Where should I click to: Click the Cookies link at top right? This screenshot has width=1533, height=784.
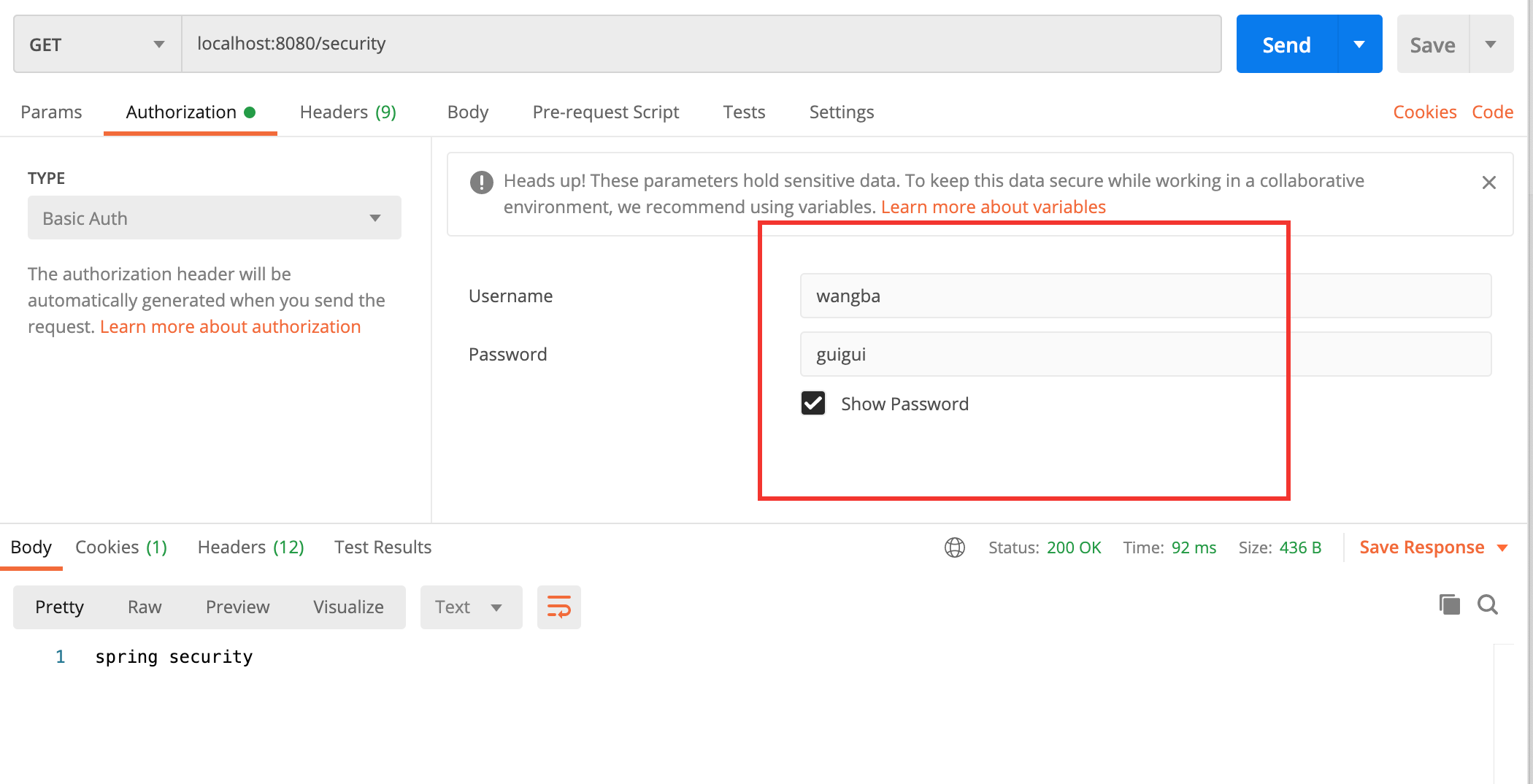[1424, 112]
